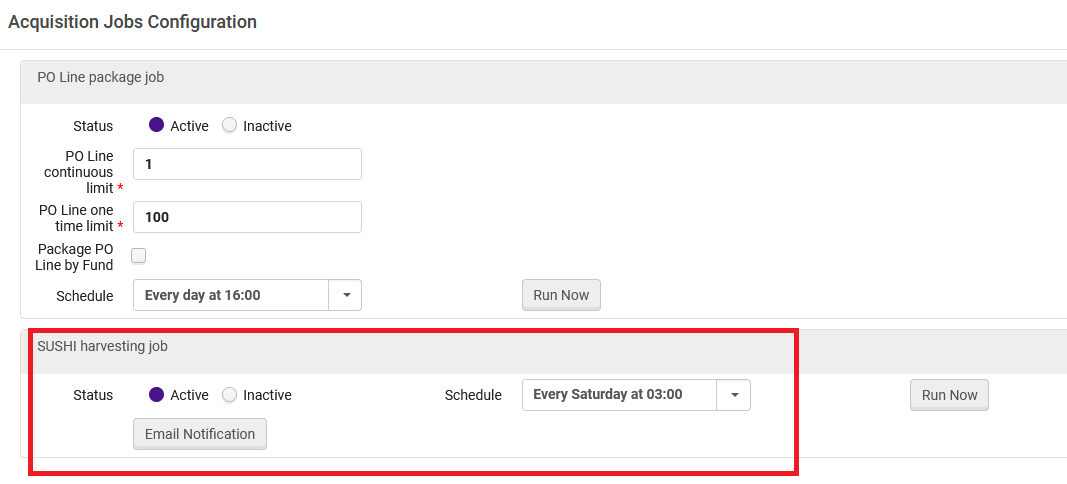Image resolution: width=1067 pixels, height=484 pixels.
Task: Set SUSHI harvesting job to Inactive
Action: coord(230,395)
